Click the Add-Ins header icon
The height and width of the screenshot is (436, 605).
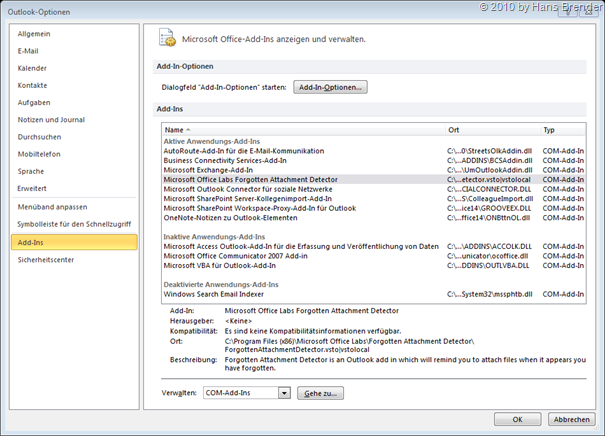167,38
